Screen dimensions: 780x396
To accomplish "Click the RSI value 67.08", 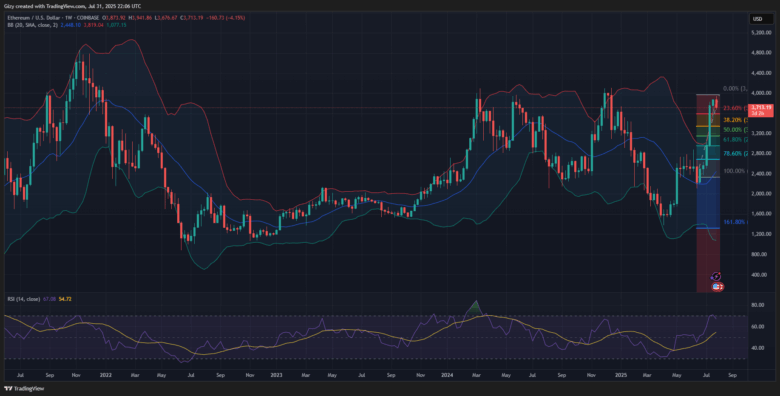I will [x=48, y=299].
